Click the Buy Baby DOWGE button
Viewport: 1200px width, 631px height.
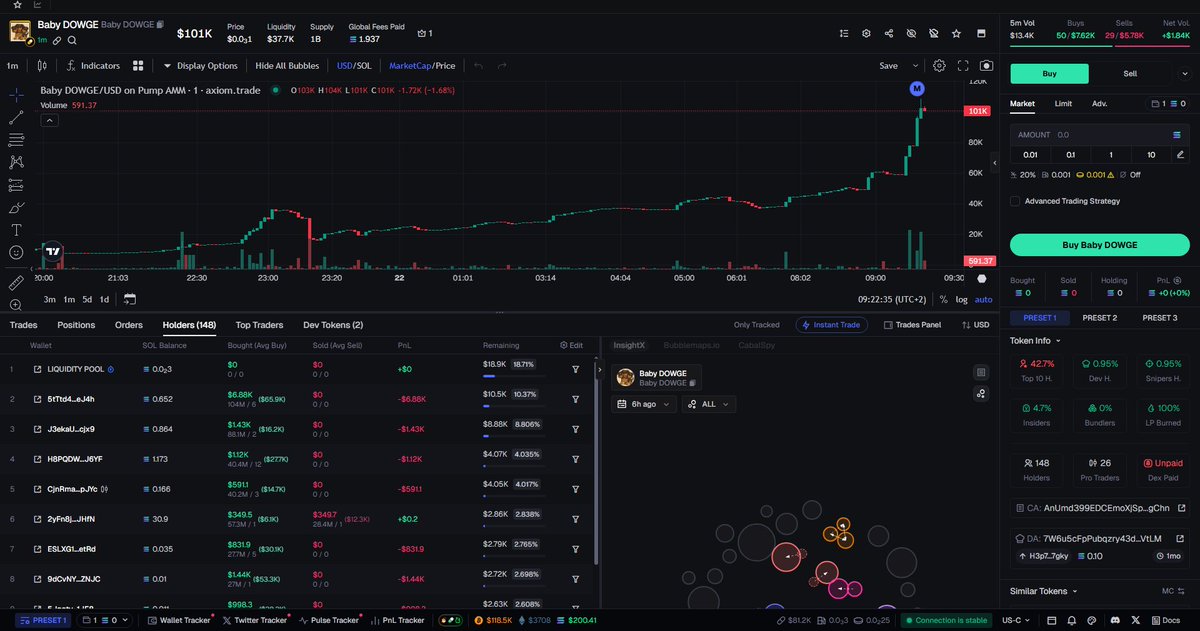pos(1099,245)
